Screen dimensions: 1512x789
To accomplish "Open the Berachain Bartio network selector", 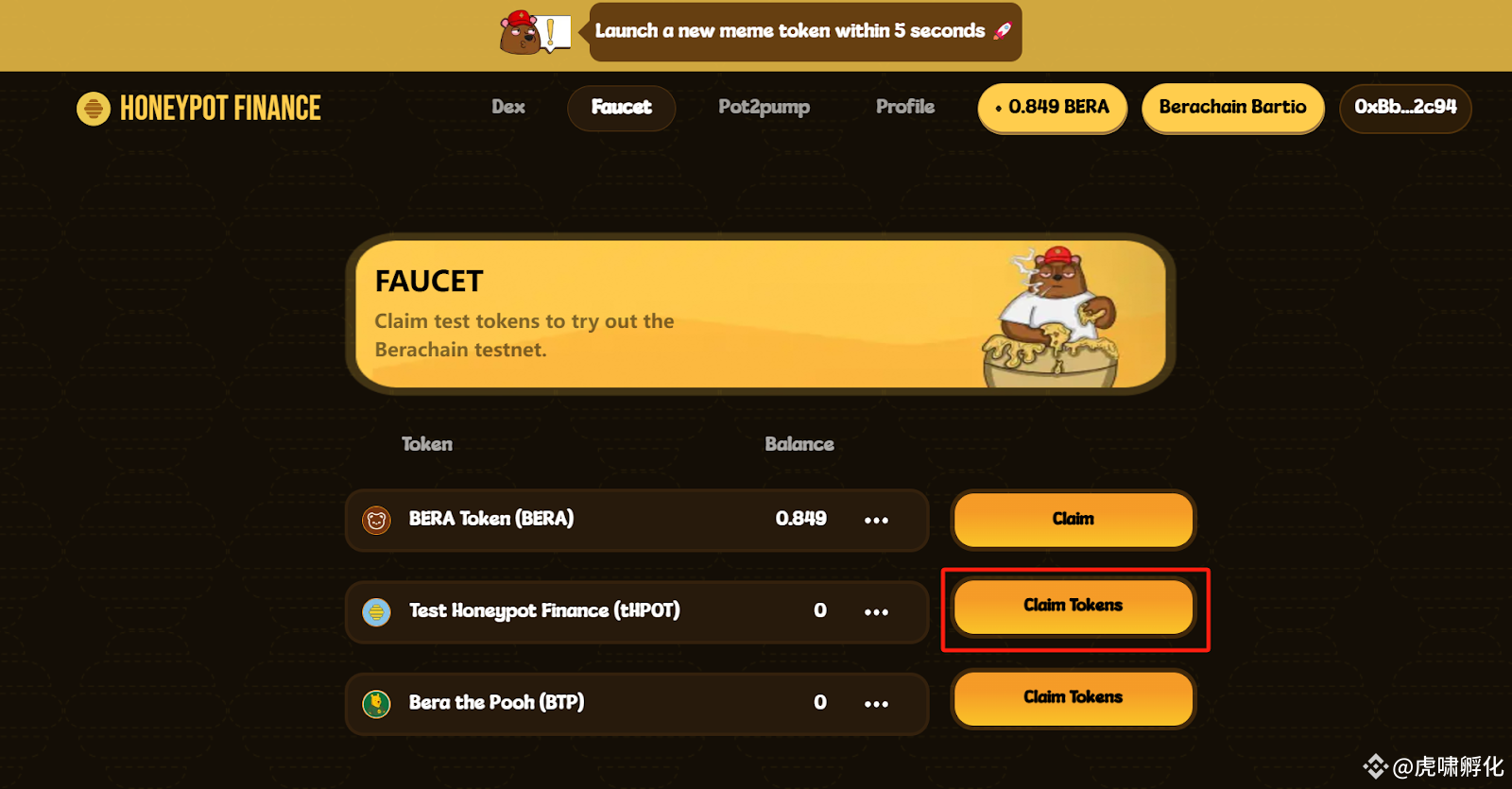I will coord(1232,108).
